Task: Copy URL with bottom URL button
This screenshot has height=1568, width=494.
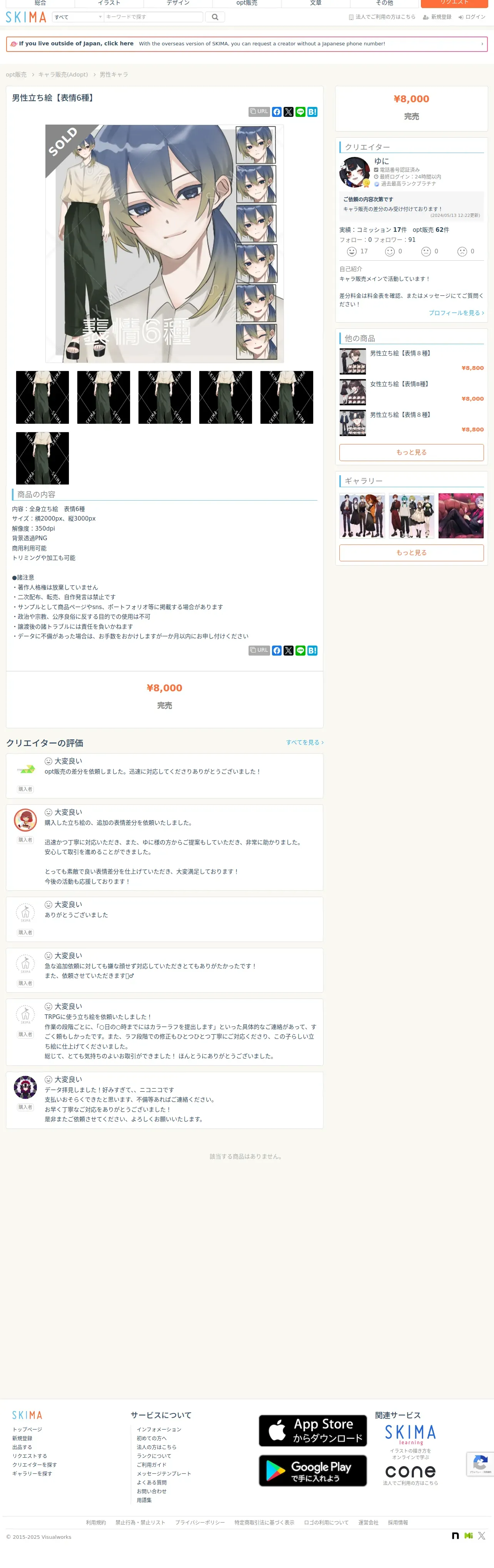Action: click(x=259, y=650)
